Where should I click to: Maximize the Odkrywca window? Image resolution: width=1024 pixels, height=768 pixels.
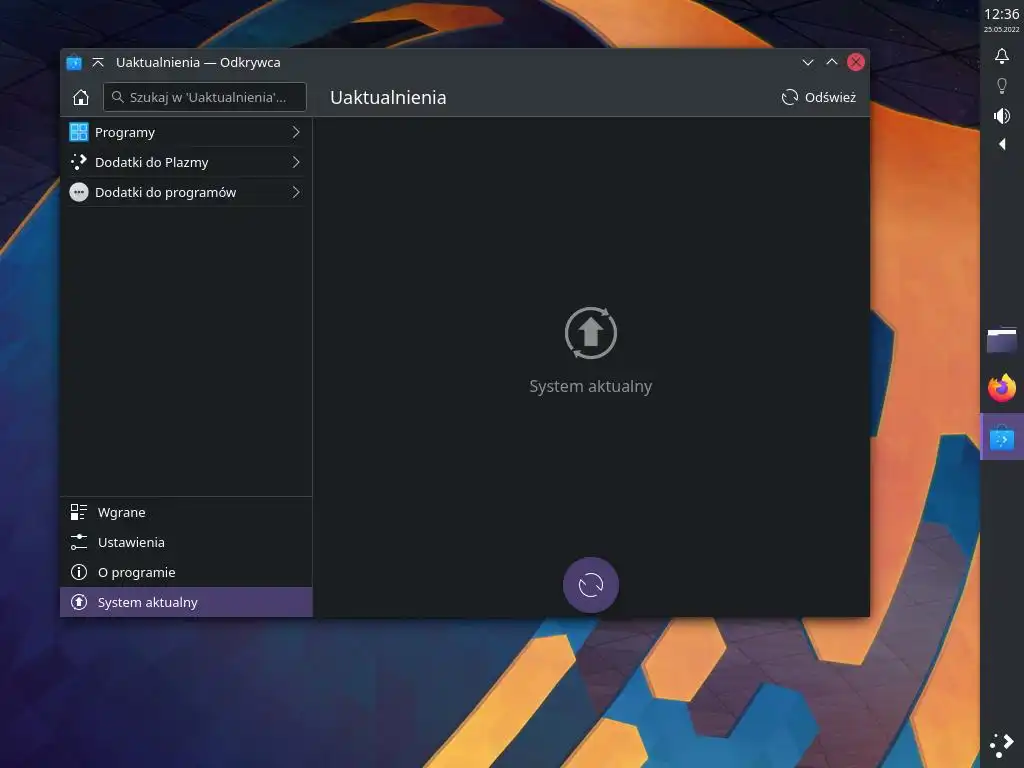831,62
